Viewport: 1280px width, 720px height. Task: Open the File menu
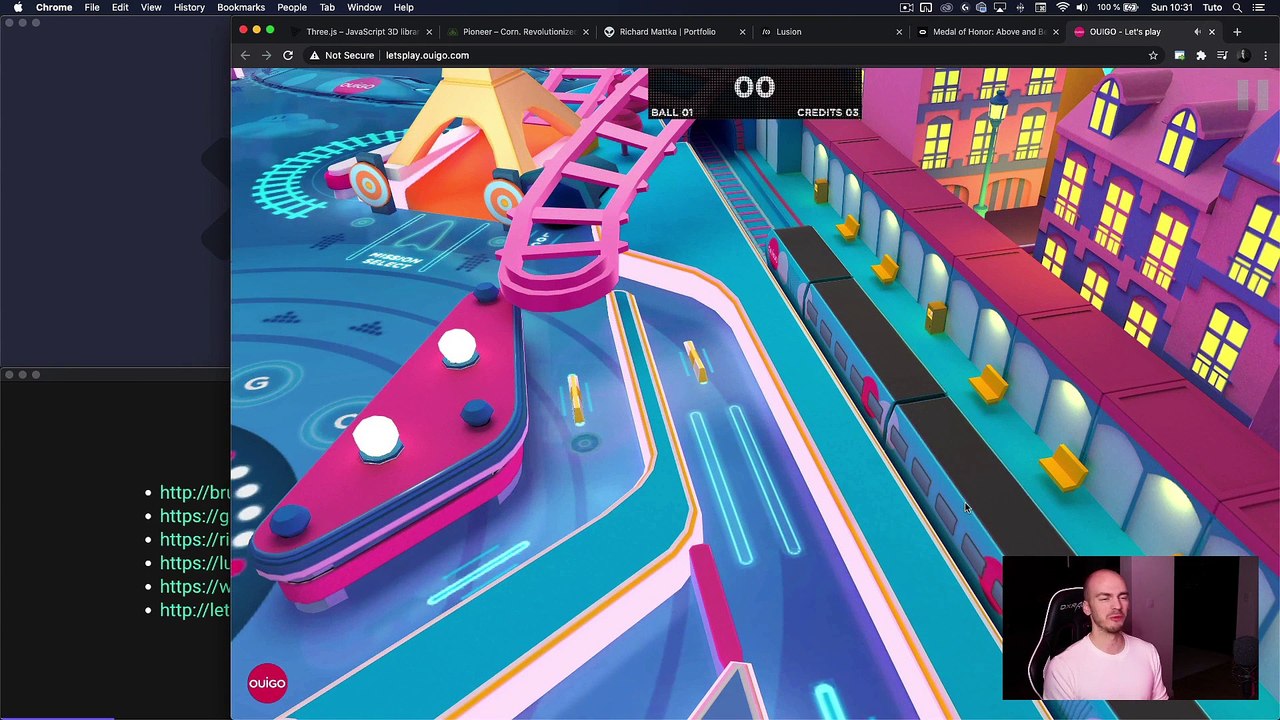[x=92, y=7]
